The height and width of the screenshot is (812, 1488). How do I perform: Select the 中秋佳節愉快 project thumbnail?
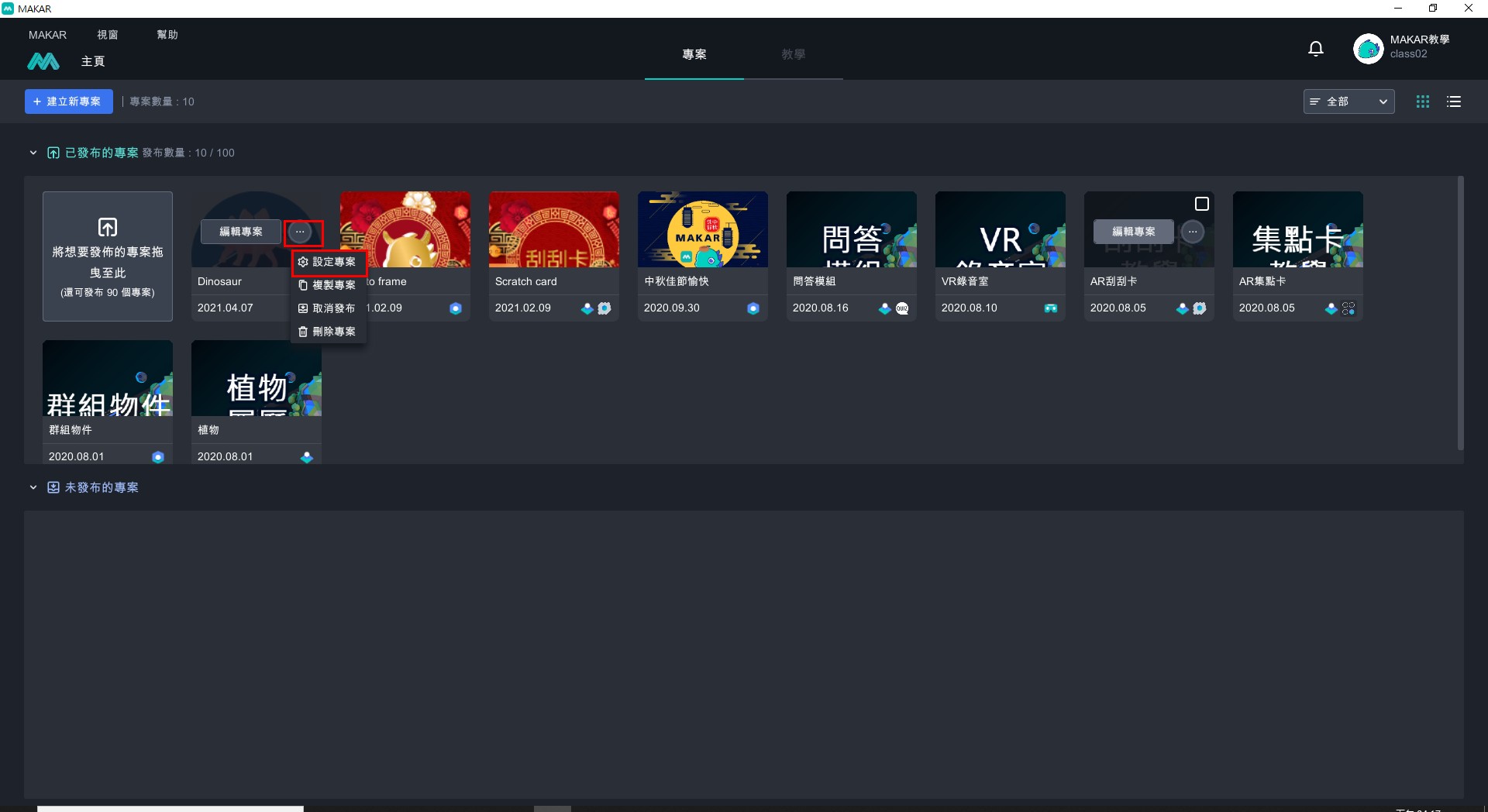click(x=703, y=229)
